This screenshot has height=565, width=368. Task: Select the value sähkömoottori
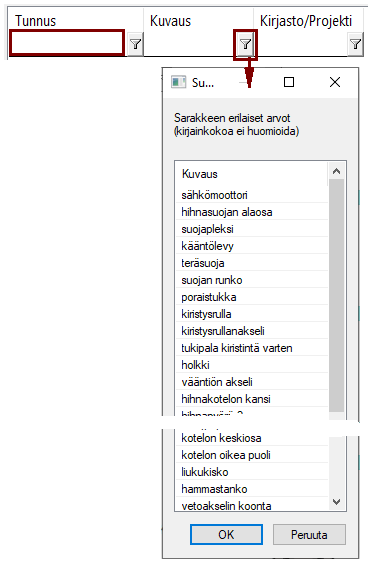click(x=252, y=195)
